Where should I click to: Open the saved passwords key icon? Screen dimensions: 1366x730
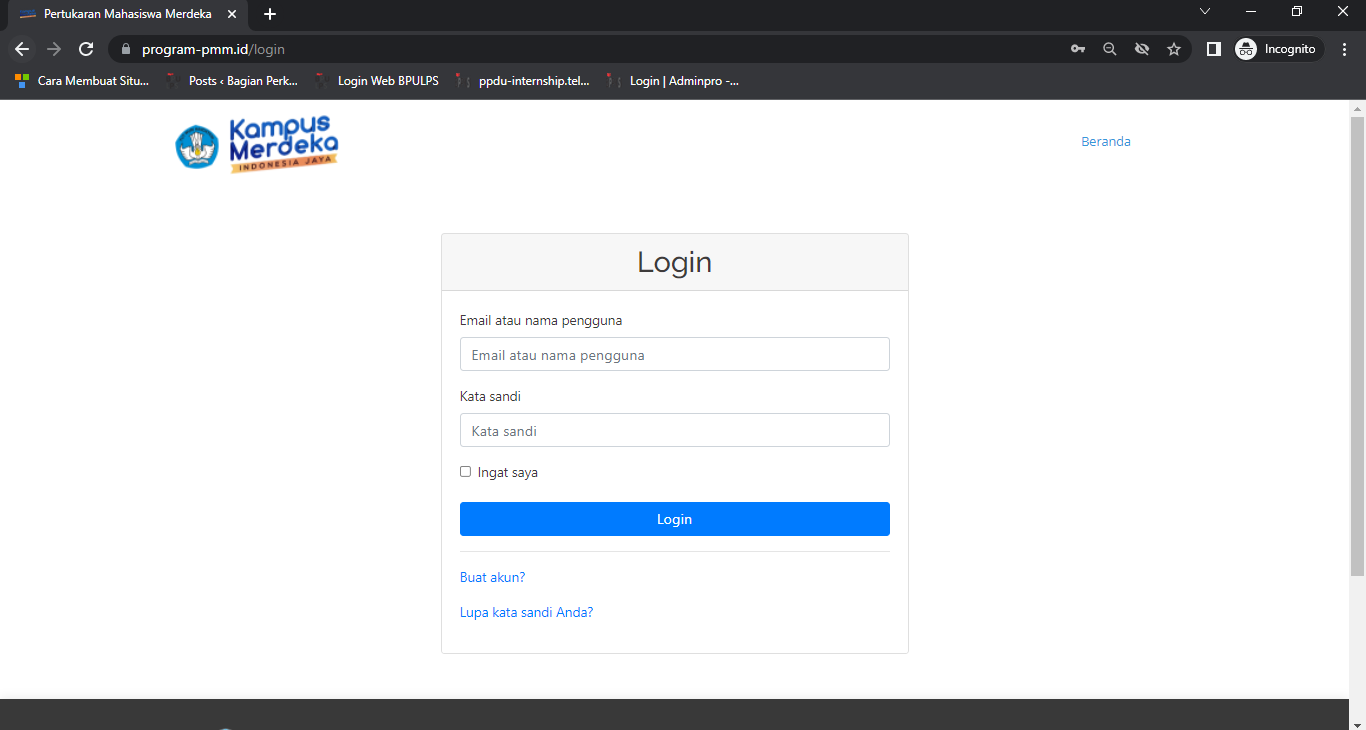1078,49
